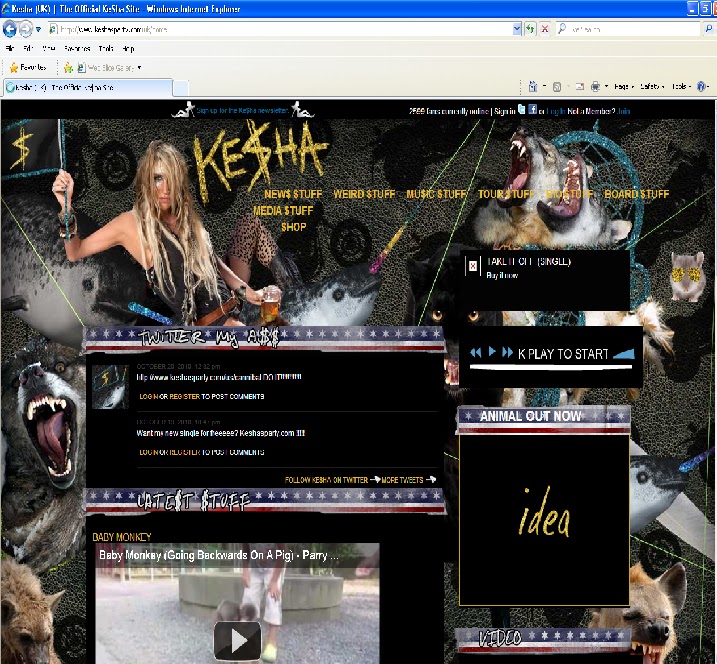The image size is (717, 664).
Task: Open the Page command dropdown
Action: pyautogui.click(x=624, y=86)
